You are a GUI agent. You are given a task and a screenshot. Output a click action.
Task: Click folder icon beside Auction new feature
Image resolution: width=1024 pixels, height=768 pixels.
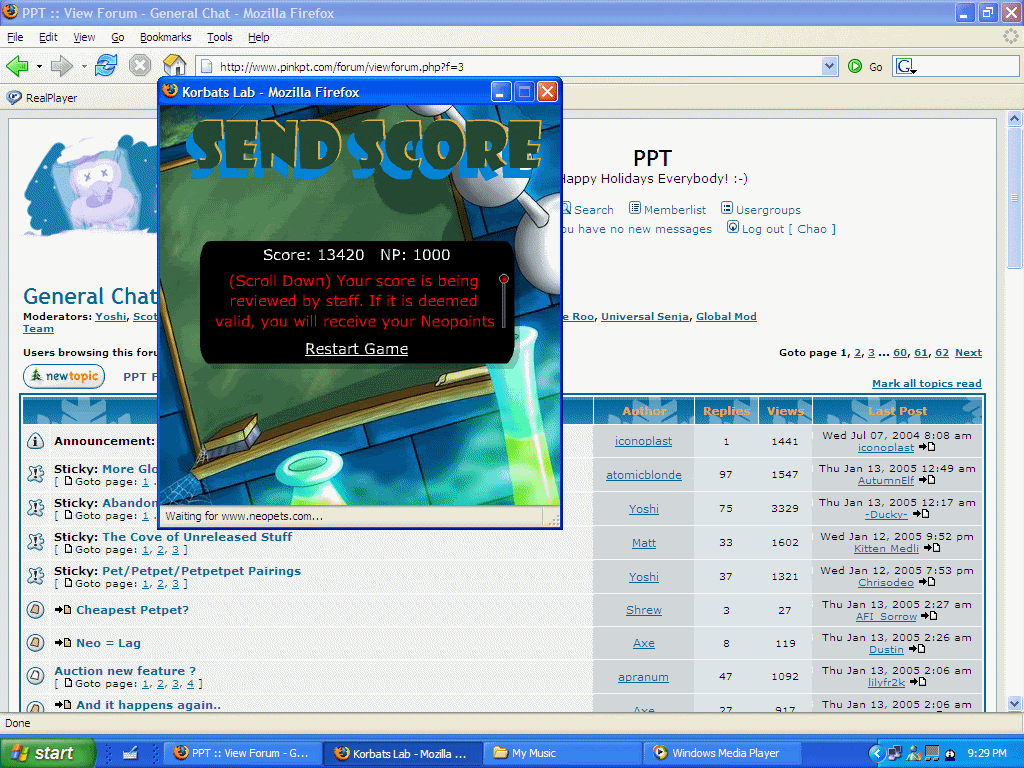(x=35, y=676)
